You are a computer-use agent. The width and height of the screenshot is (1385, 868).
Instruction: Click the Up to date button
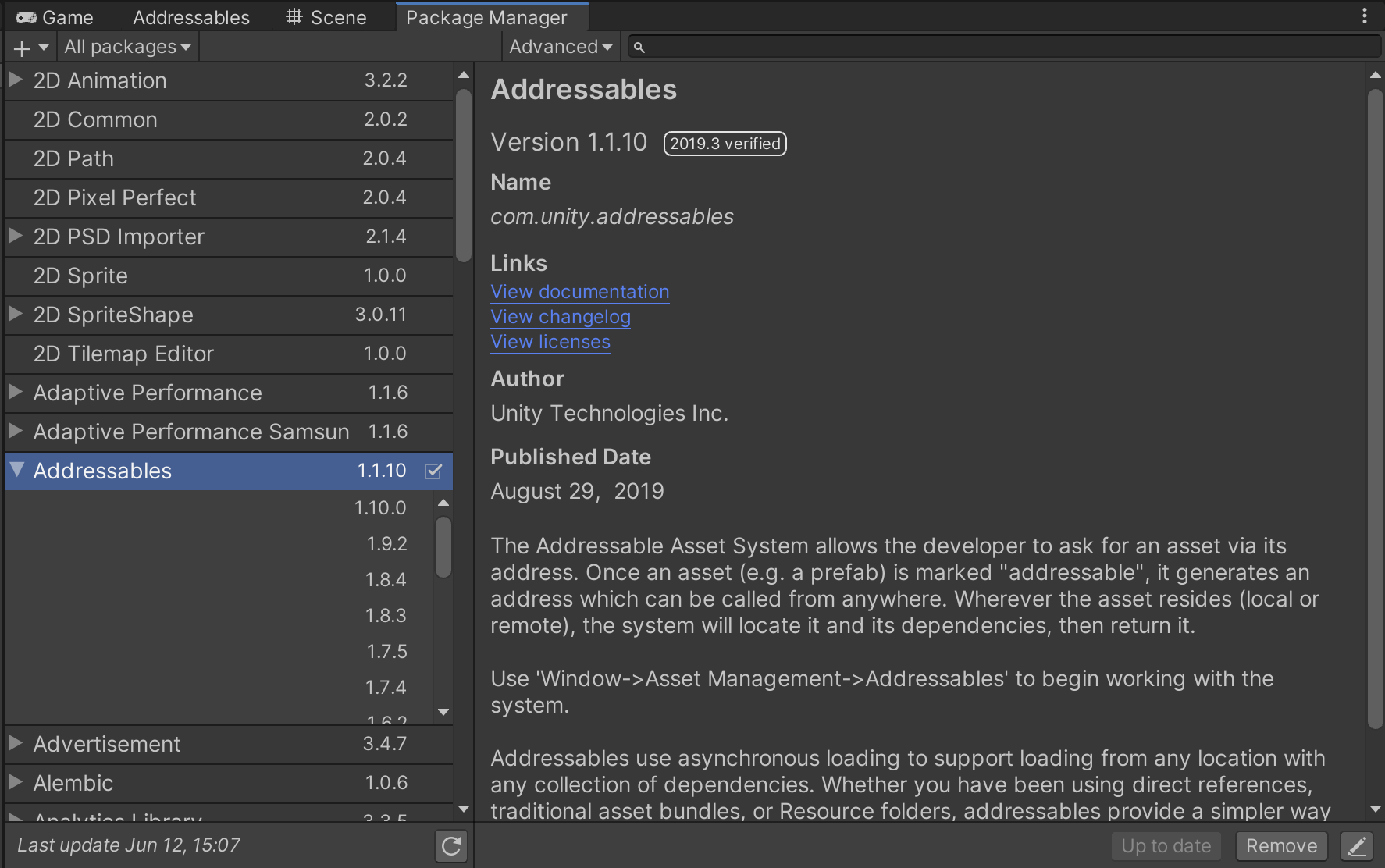point(1166,846)
